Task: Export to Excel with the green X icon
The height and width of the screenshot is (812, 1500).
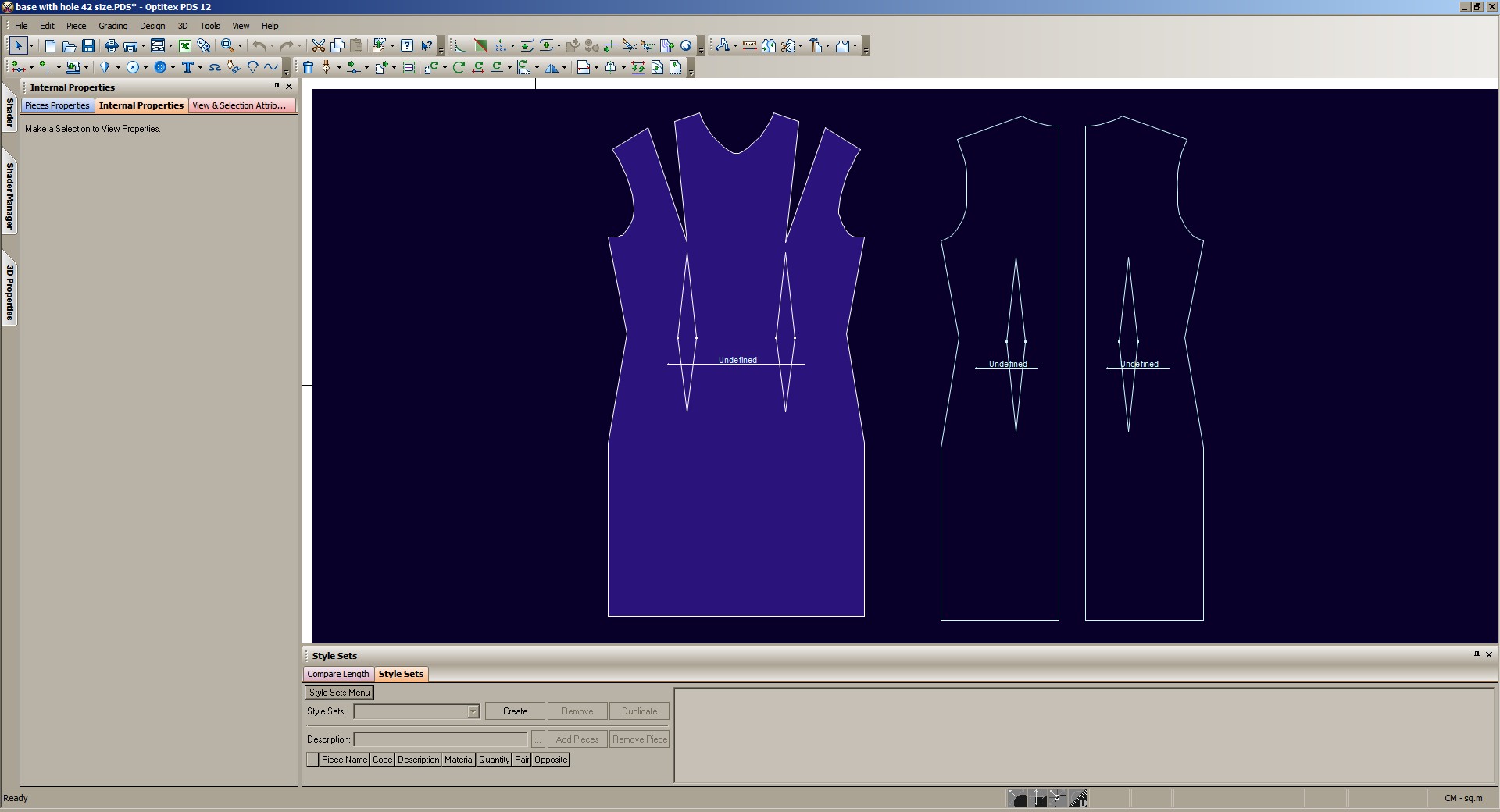Action: pos(185,45)
